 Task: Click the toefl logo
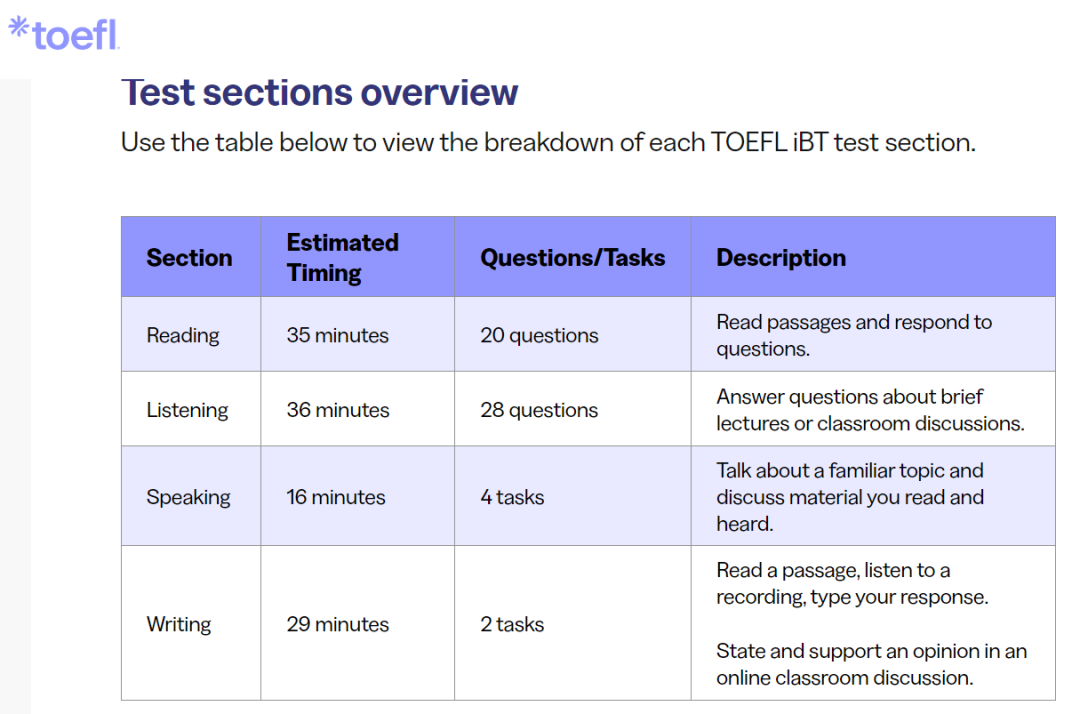[64, 33]
